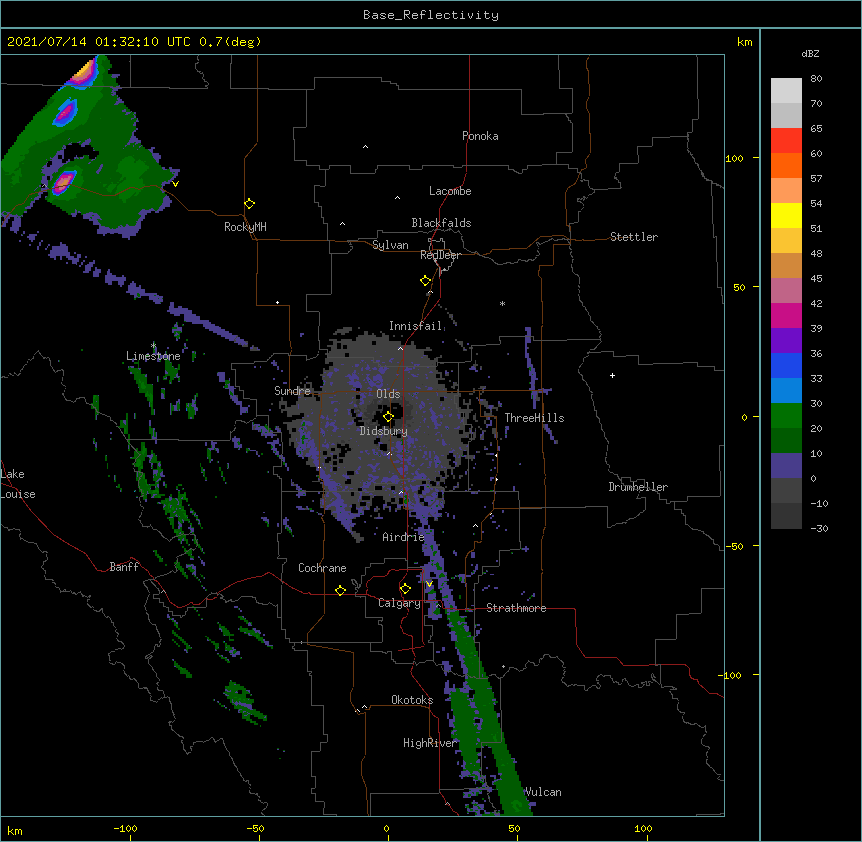Click the km unit label at bottom left
Screen dimensions: 862x842
(15, 830)
